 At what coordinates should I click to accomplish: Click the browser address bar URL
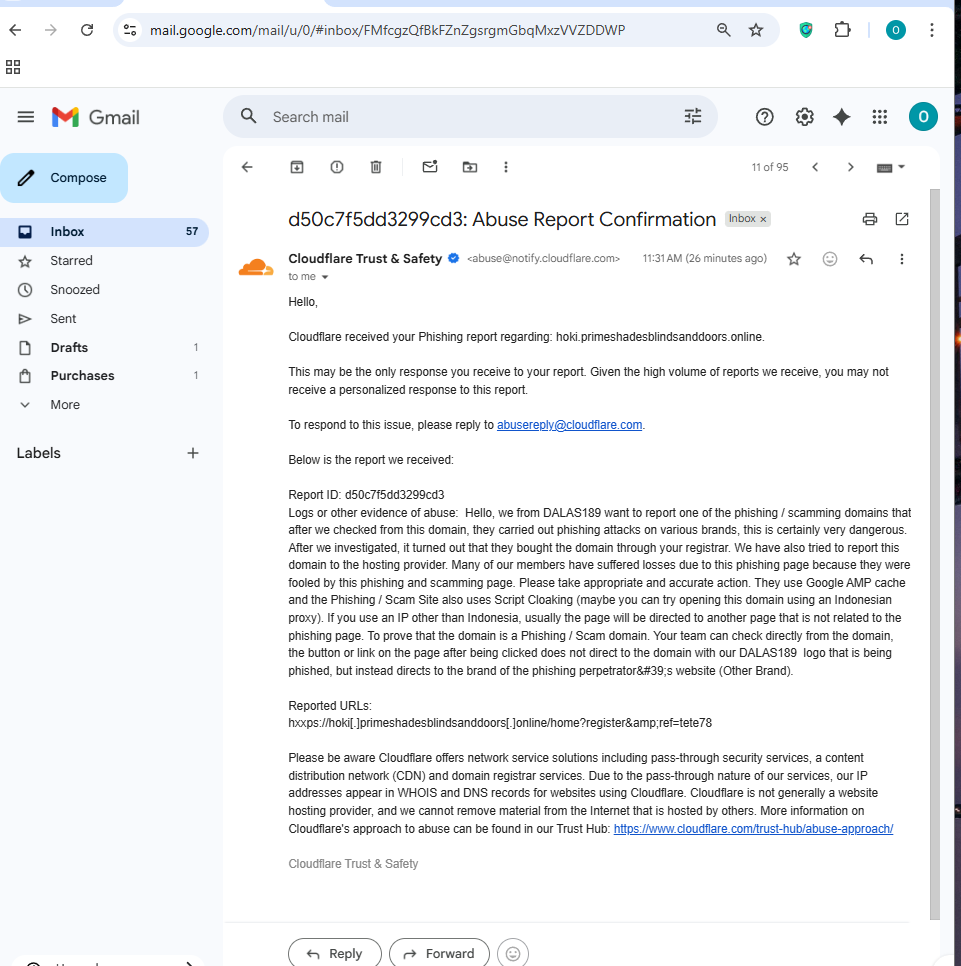[387, 30]
